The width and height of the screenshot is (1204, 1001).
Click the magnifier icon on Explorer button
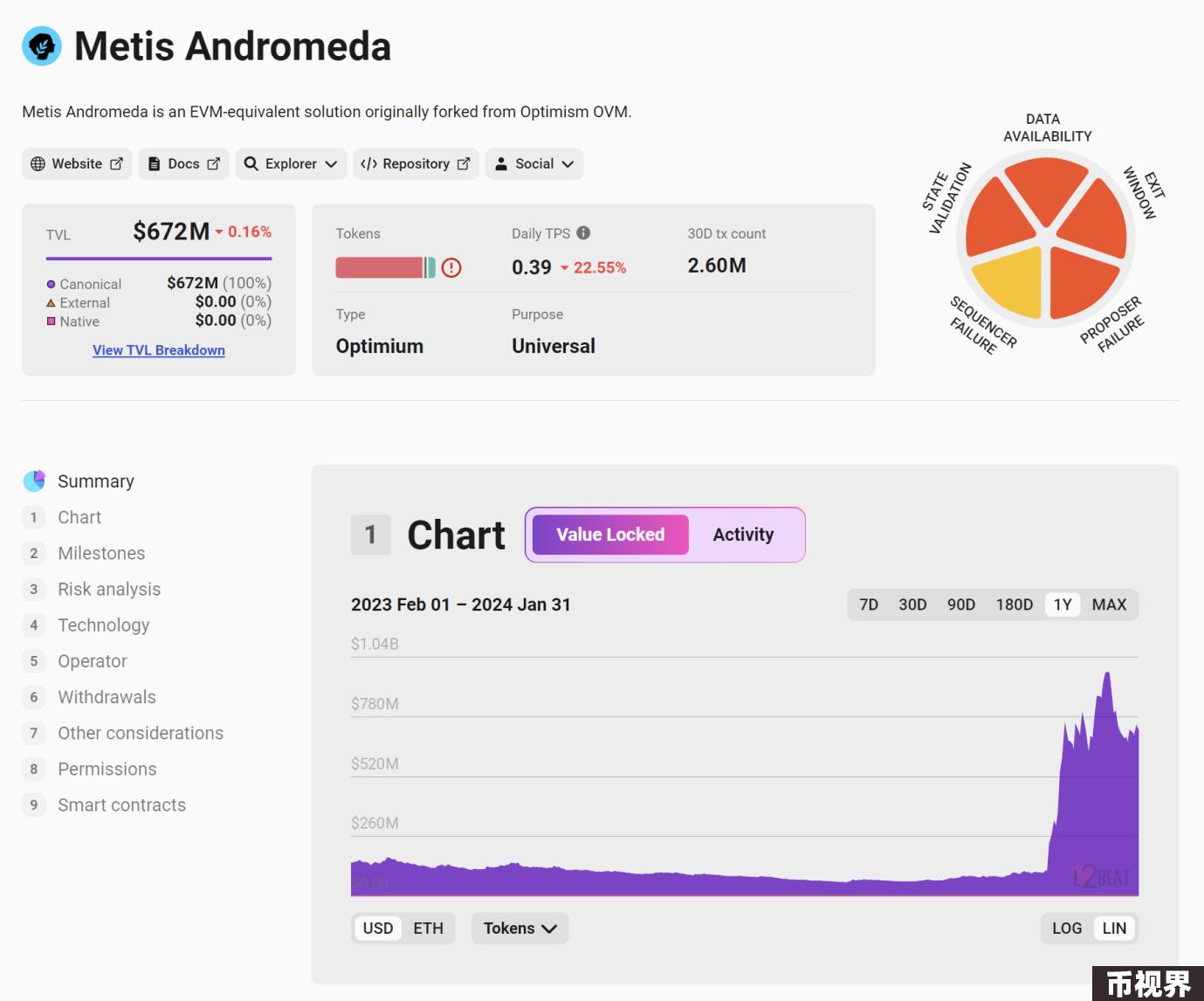click(251, 163)
